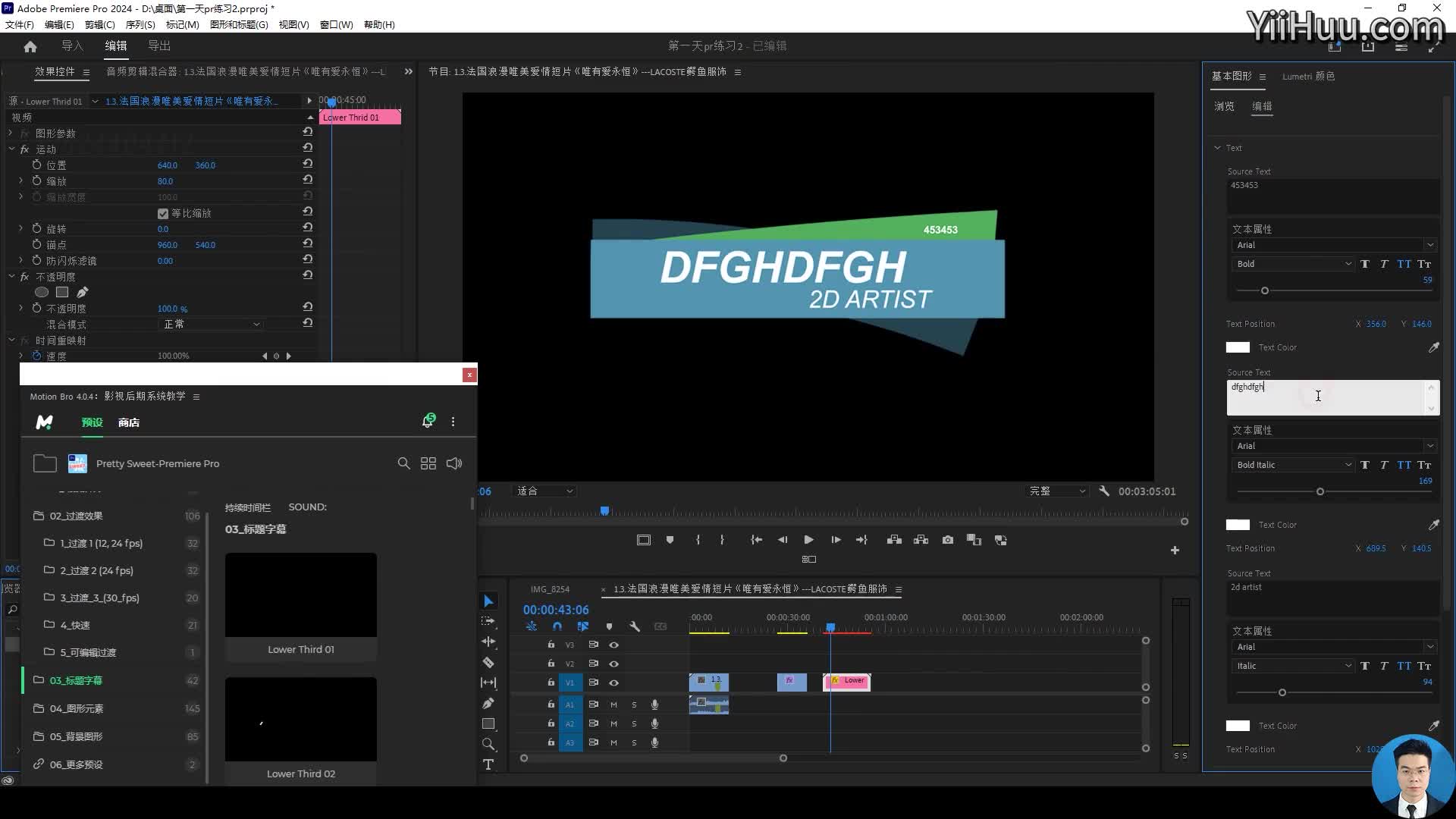
Task: Toggle Motion Bro sound speaker icon
Action: tap(454, 463)
